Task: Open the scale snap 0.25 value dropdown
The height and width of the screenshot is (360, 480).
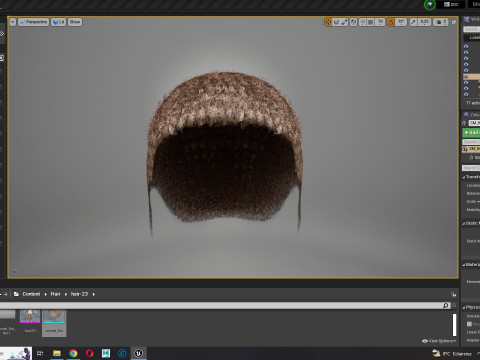Action: 424,22
